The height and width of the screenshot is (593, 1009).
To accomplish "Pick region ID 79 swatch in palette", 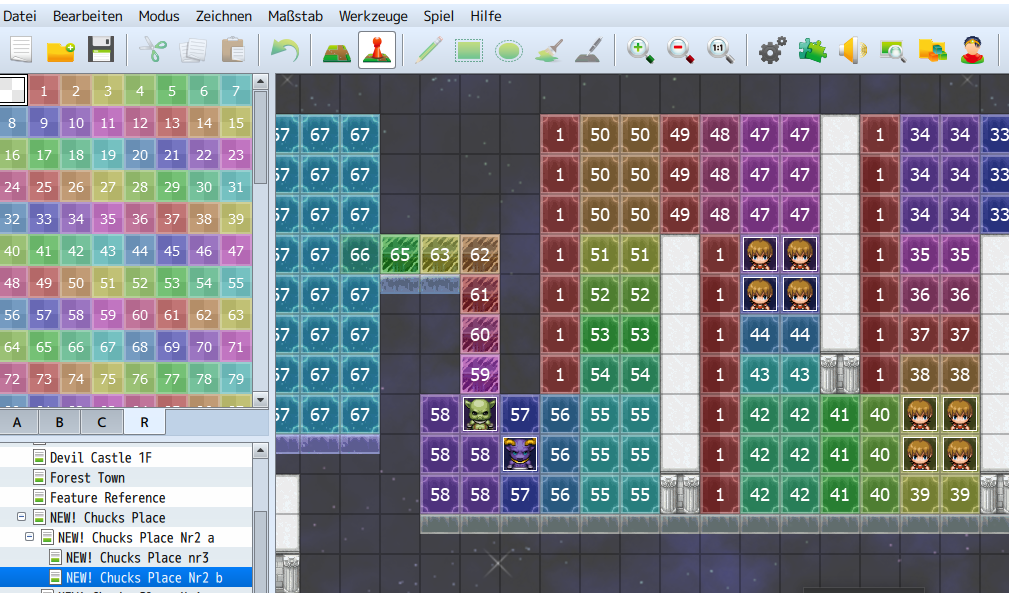I will point(236,379).
